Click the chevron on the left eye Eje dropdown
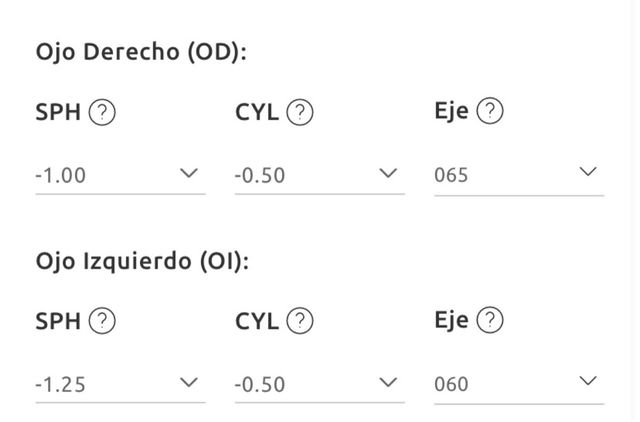Viewport: 640px width, 422px height. click(588, 382)
